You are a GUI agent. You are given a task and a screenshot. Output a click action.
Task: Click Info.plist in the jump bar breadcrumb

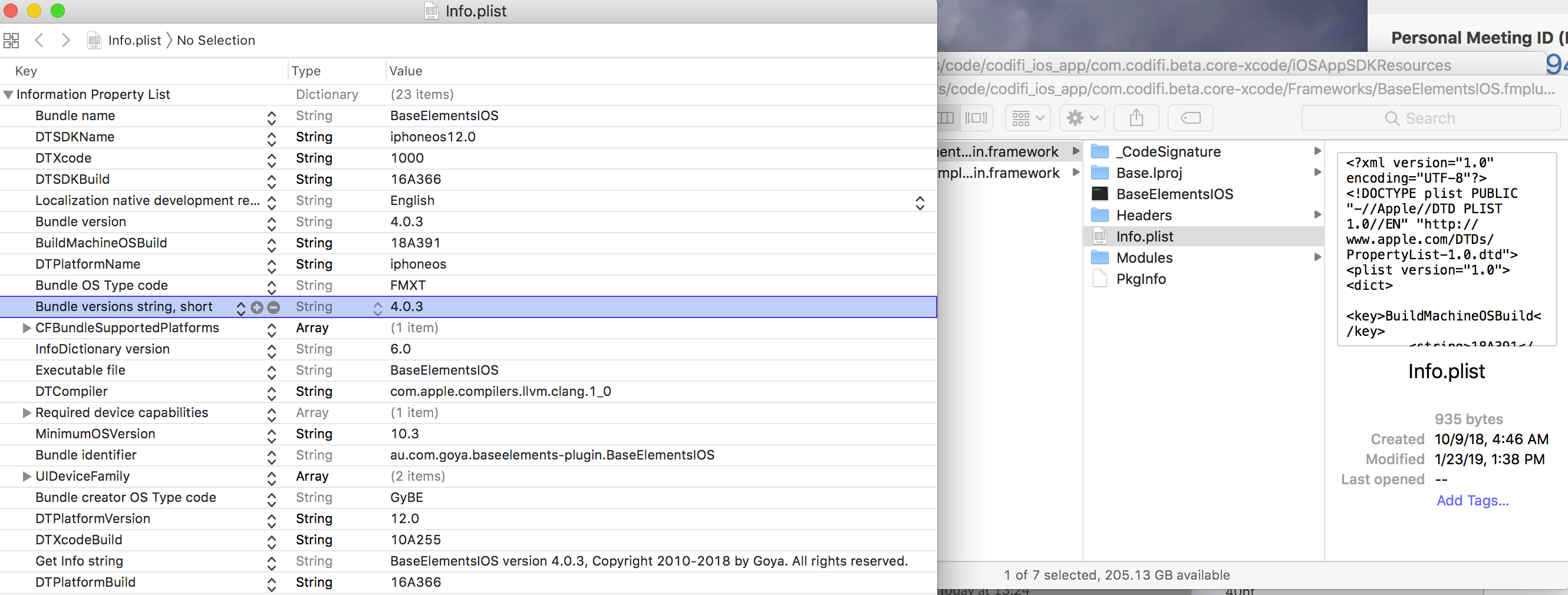(x=135, y=40)
